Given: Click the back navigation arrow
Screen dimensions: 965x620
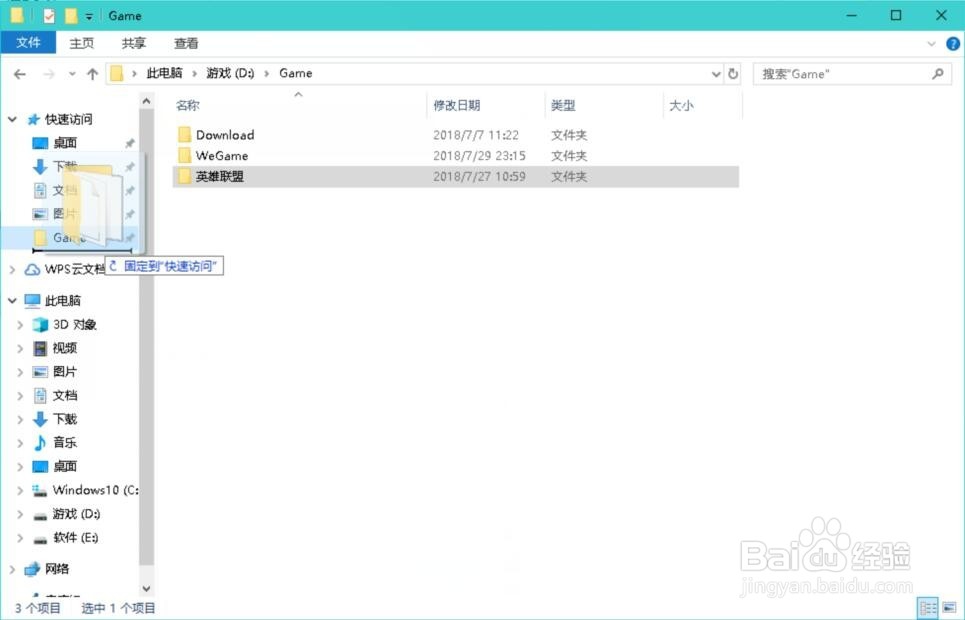Looking at the screenshot, I should coord(19,73).
